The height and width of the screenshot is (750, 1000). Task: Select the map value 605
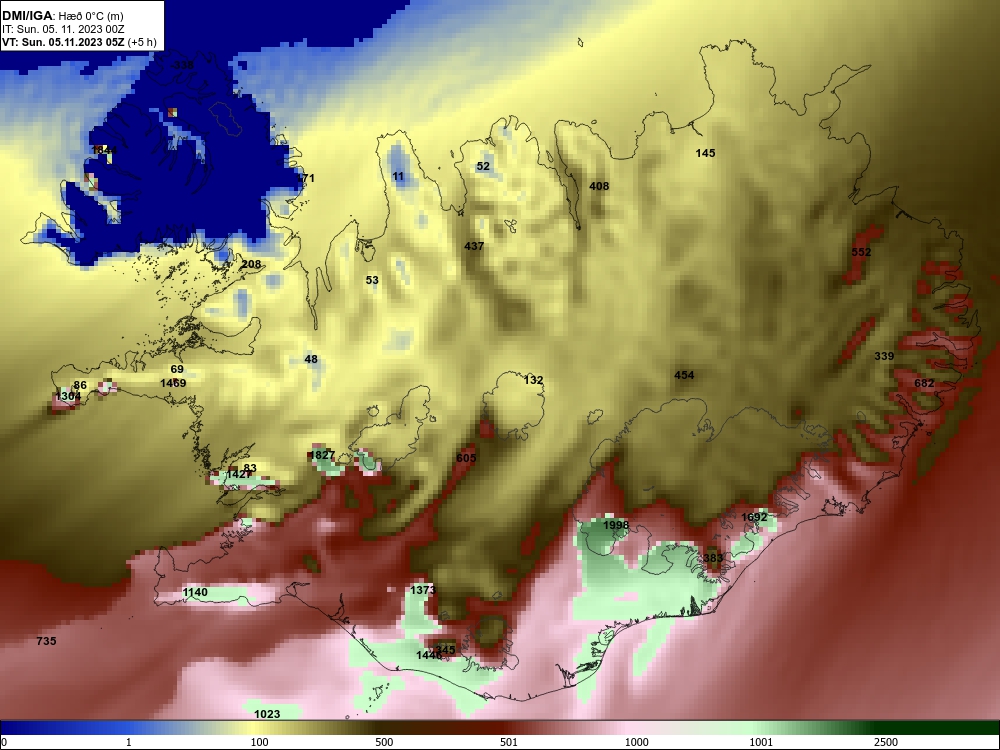pyautogui.click(x=466, y=459)
